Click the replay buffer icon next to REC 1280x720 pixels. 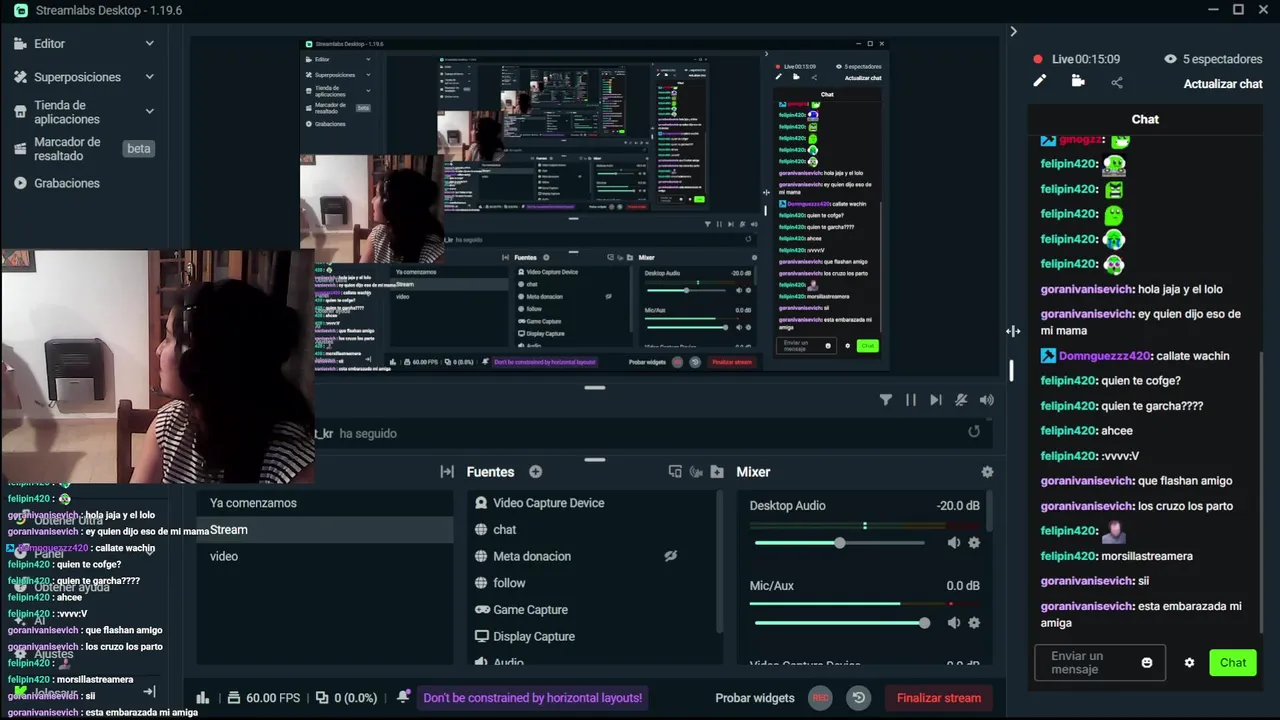pyautogui.click(x=858, y=698)
